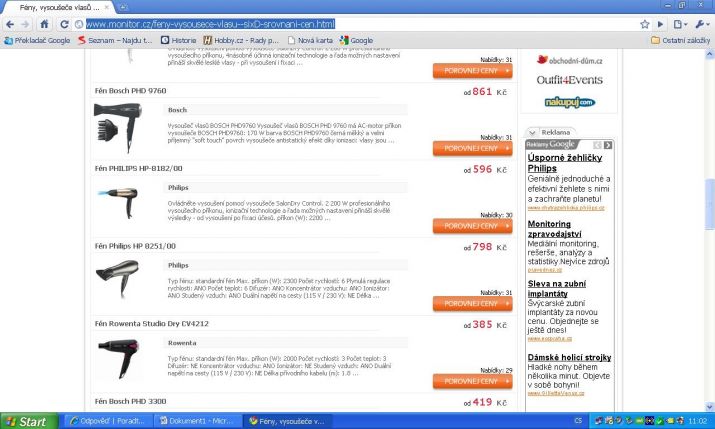Click Porovnej ceny for Philips HP 8251/00

472,304
